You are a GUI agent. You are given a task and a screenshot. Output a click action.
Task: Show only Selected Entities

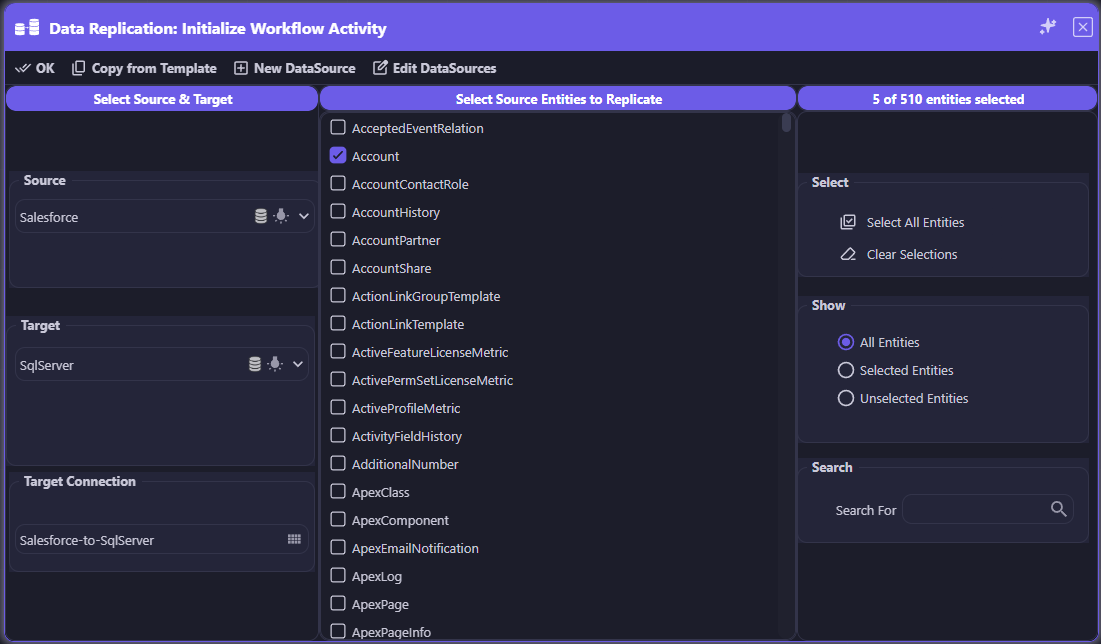pyautogui.click(x=846, y=370)
